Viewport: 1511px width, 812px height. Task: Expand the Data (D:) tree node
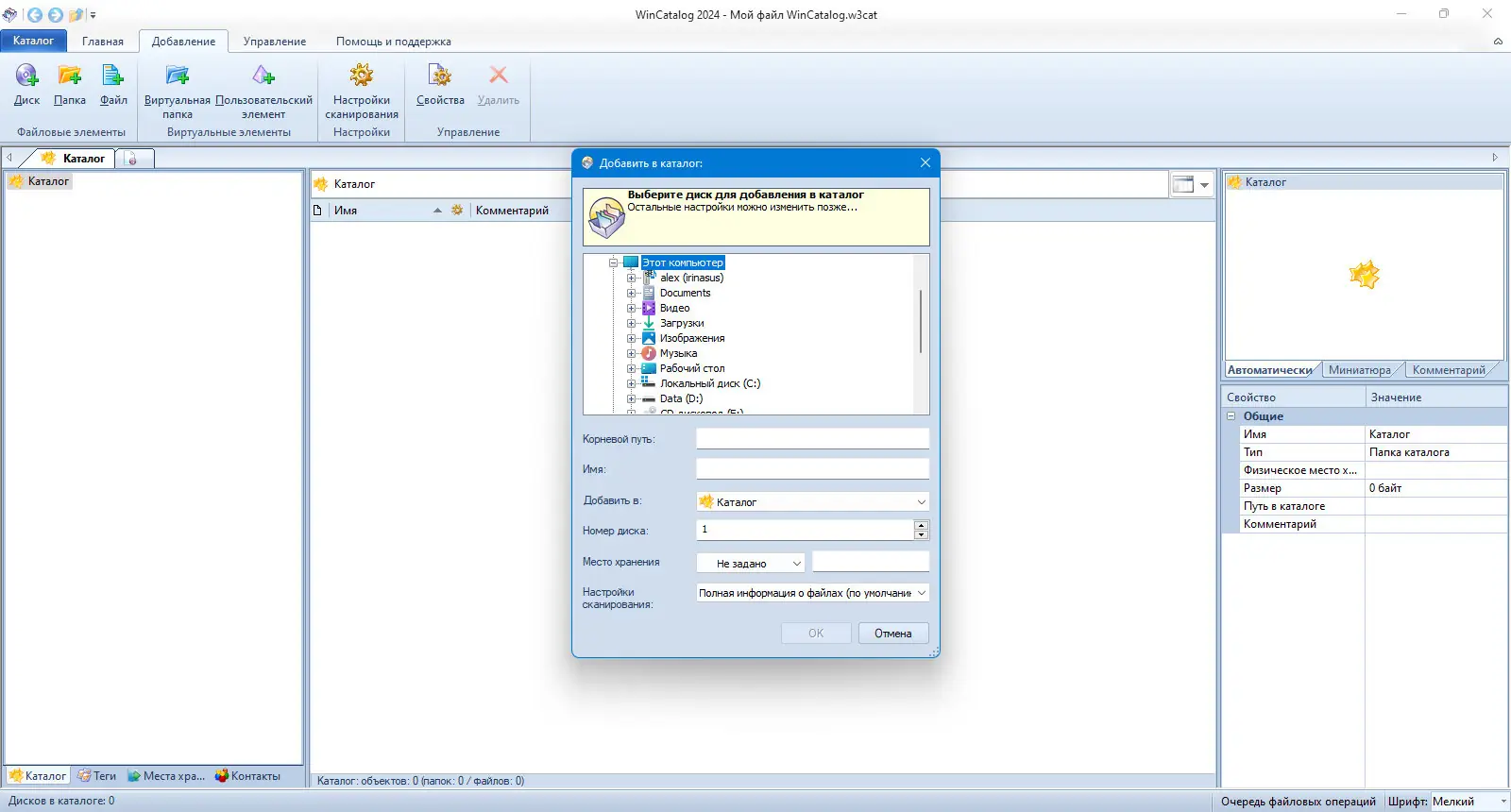coord(632,398)
